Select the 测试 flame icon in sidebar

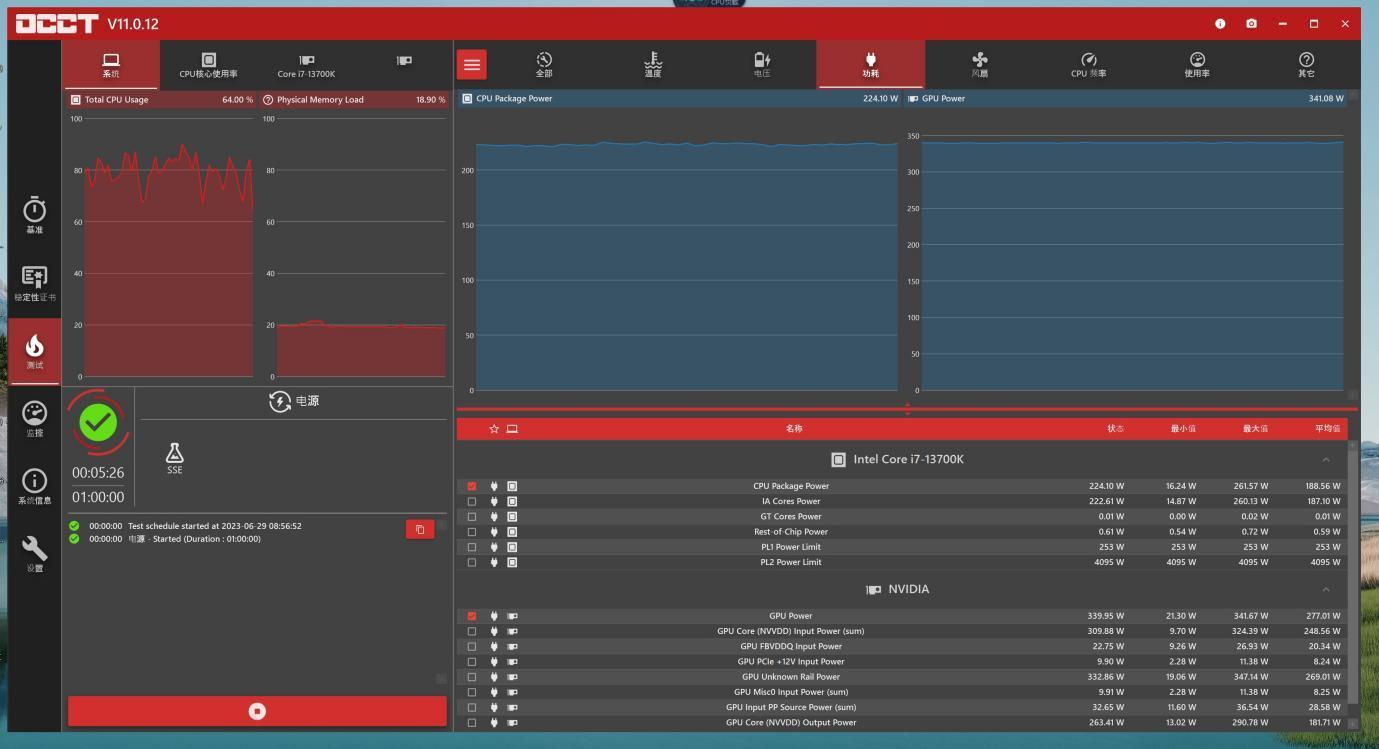34,351
